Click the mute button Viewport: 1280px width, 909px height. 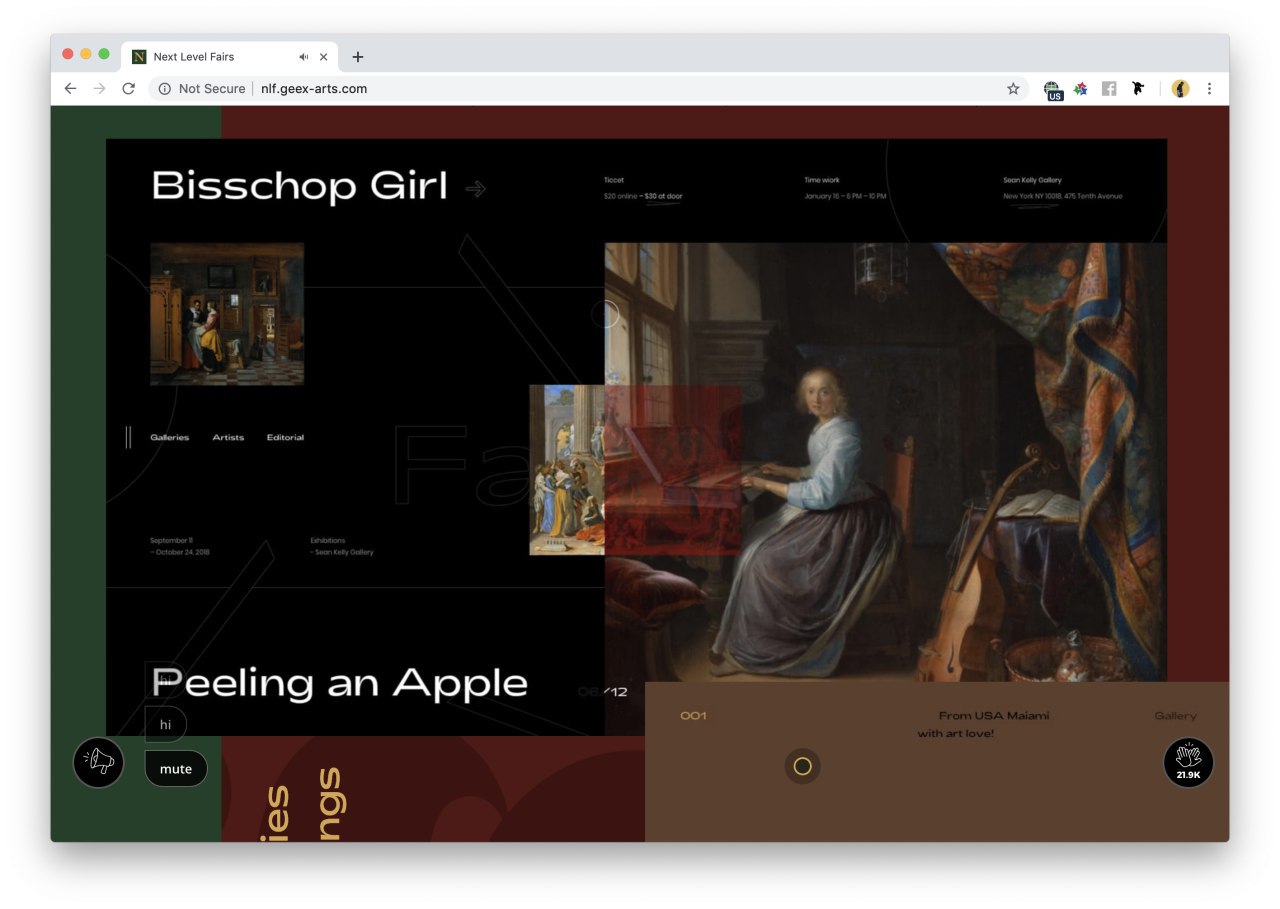[176, 769]
